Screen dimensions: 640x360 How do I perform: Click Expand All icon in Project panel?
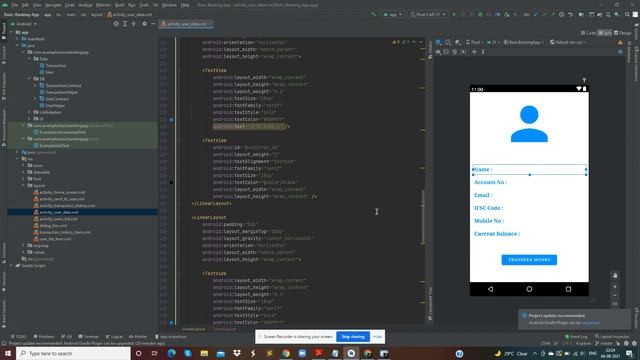pos(125,24)
